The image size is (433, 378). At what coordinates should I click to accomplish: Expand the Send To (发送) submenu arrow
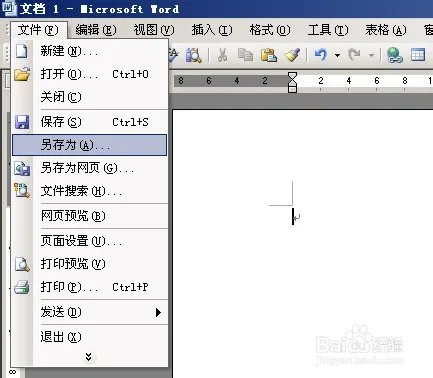(158, 312)
